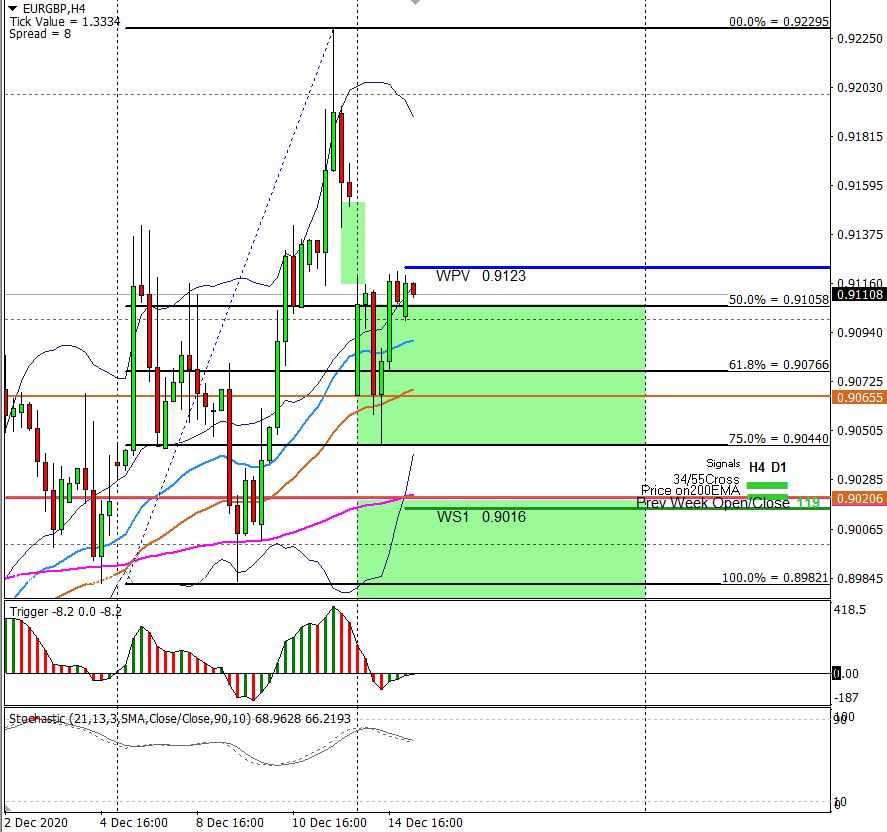Viewport: 887px width, 832px height.
Task: Select the WPV 0.9123 pivot label
Action: coord(481,275)
